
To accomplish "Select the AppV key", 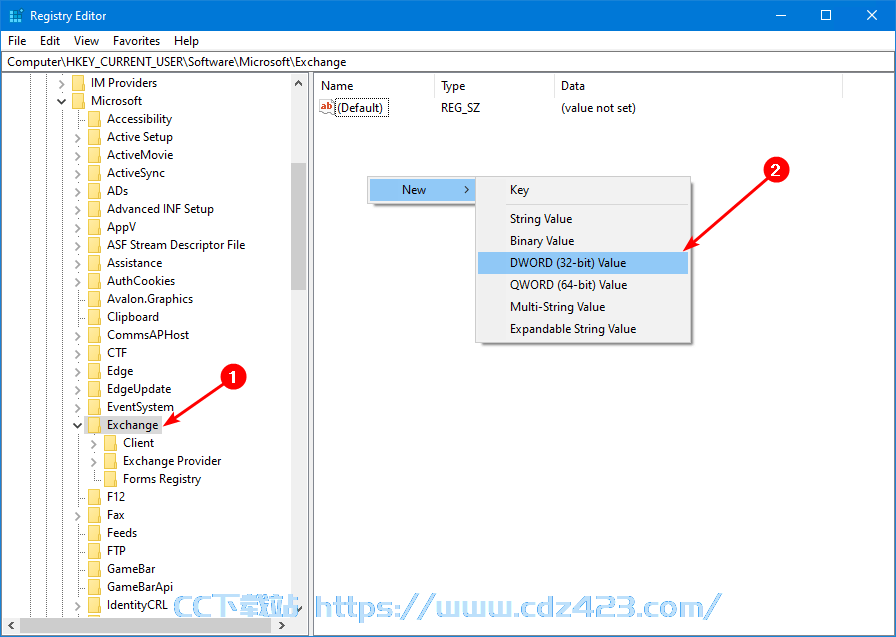I will (122, 227).
